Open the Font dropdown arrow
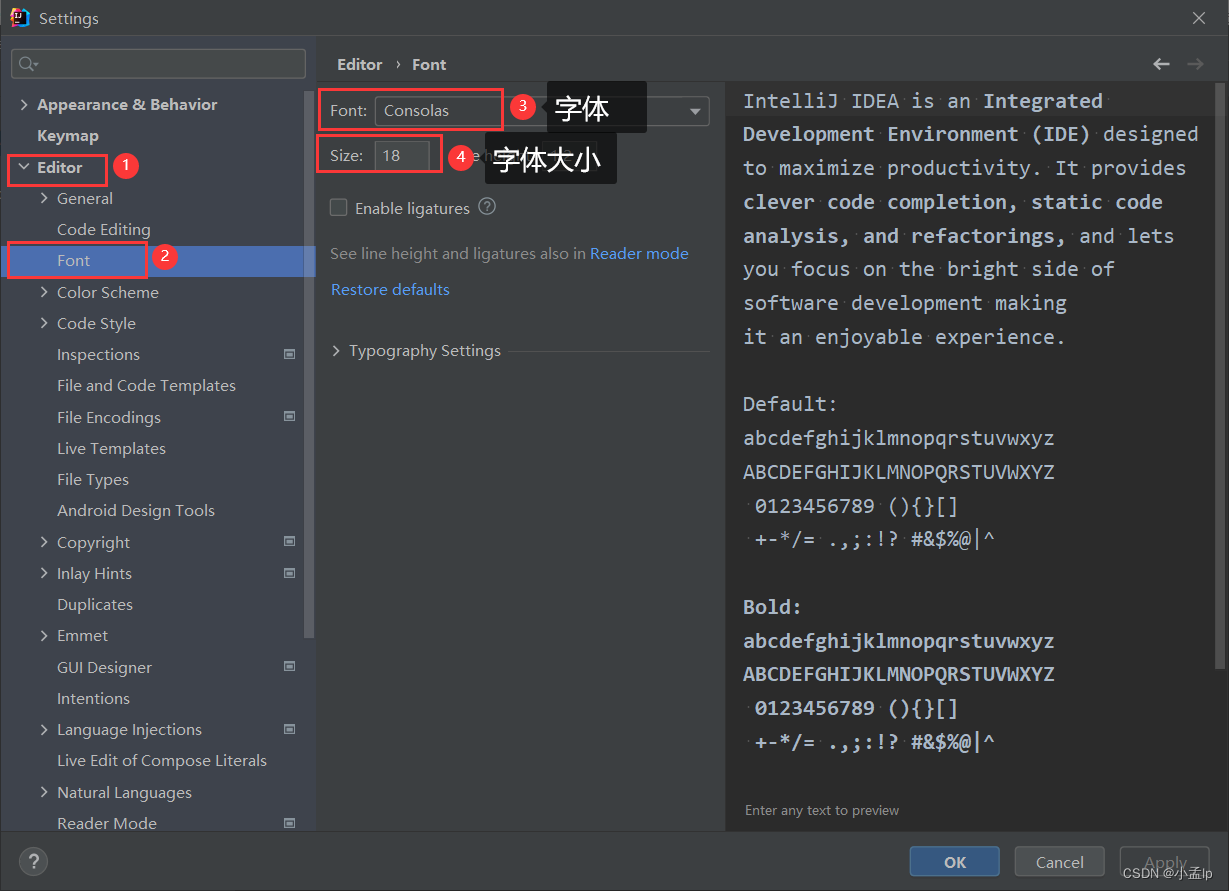Viewport: 1229px width, 891px height. [695, 111]
